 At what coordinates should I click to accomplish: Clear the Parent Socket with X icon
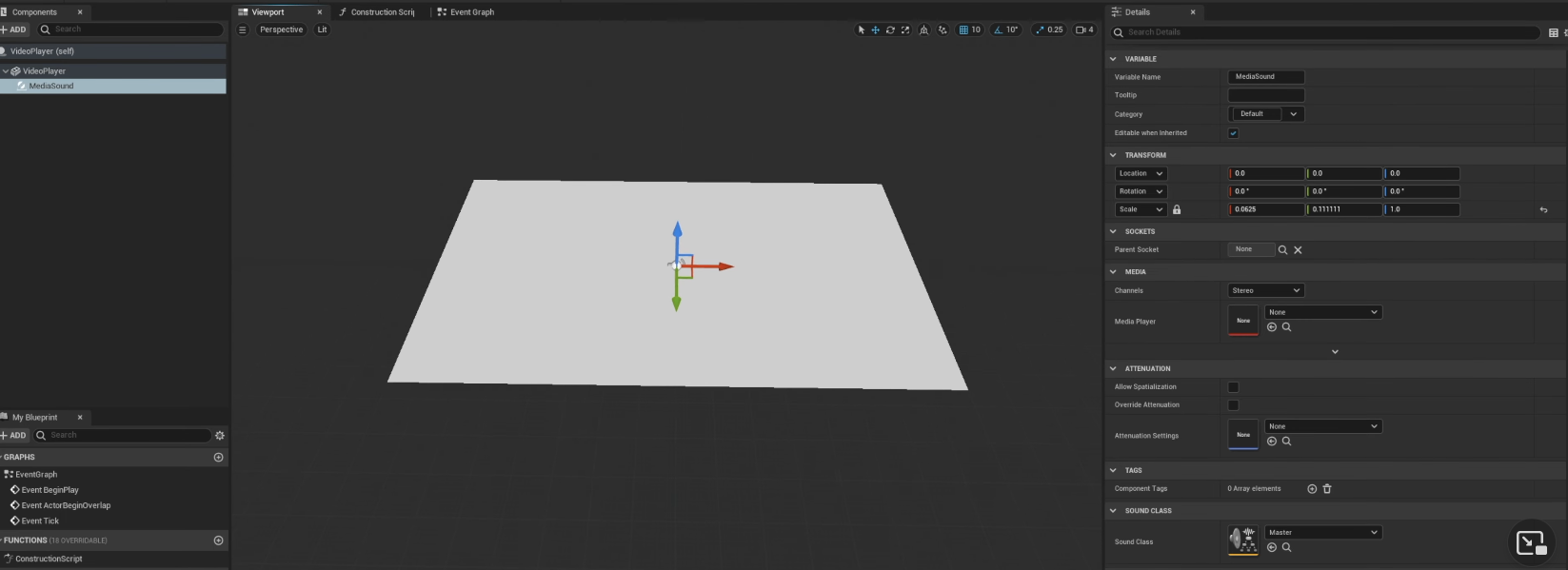(1298, 250)
